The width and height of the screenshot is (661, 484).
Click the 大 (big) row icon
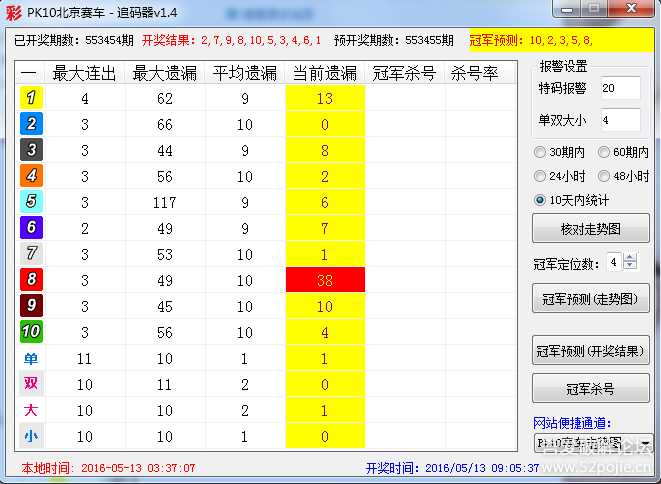pos(31,410)
